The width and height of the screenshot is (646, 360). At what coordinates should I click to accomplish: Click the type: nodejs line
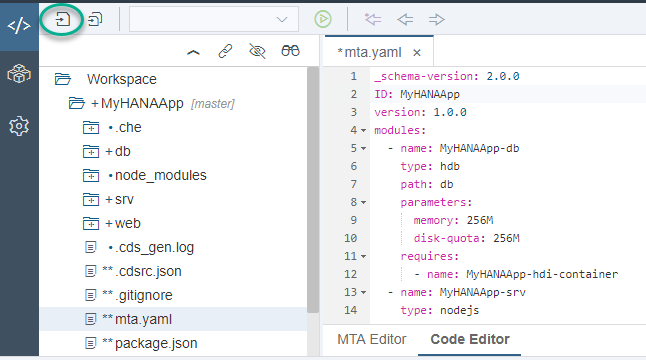440,311
